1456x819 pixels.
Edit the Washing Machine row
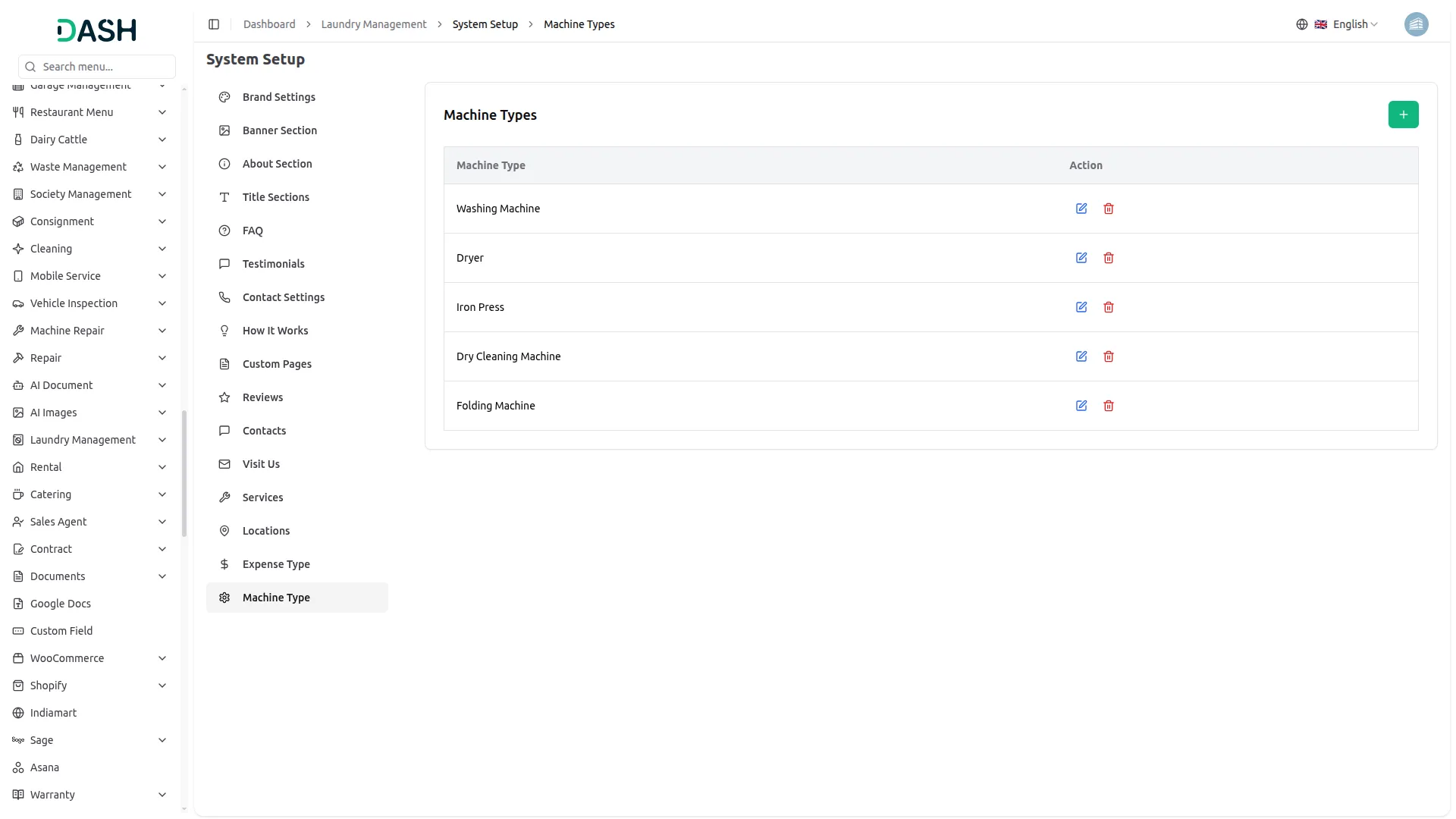point(1081,209)
